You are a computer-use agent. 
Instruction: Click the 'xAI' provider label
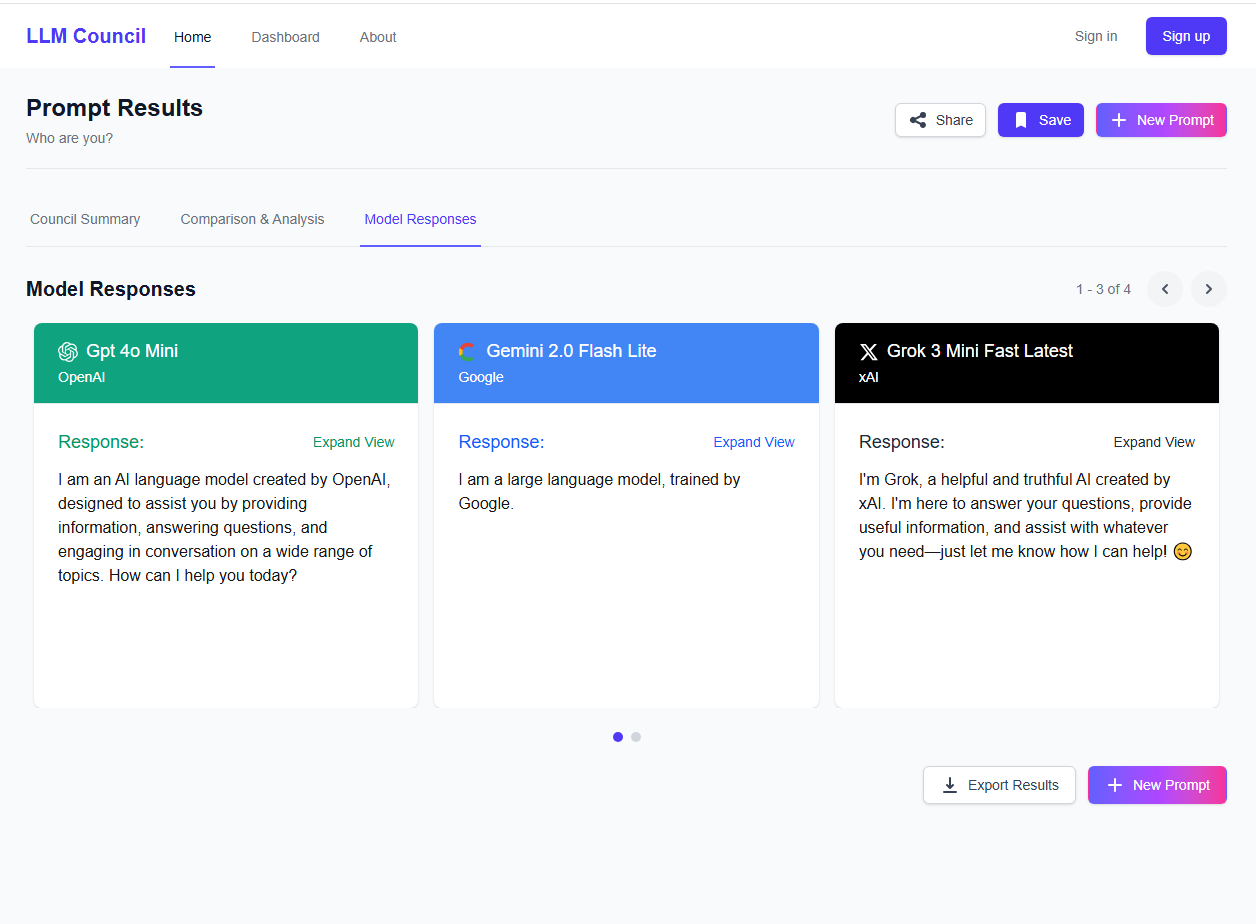[x=869, y=377]
